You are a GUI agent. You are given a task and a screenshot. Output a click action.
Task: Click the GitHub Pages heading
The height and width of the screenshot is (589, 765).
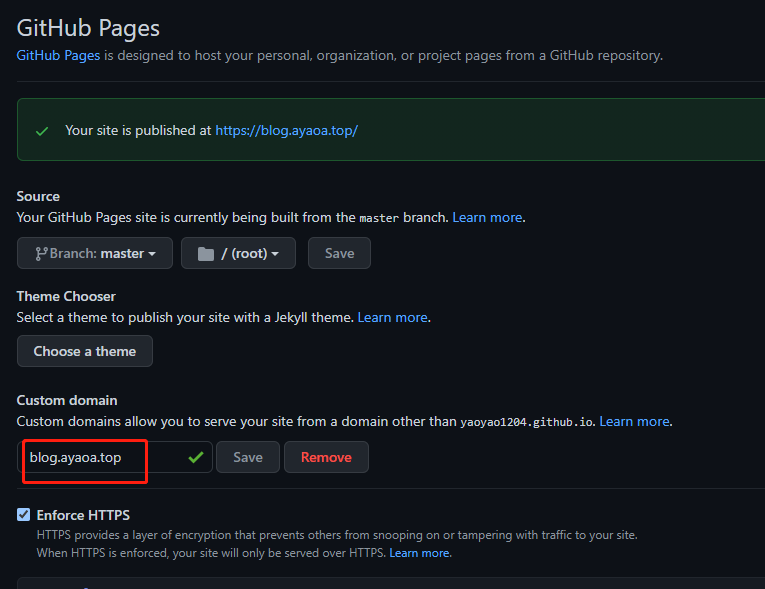(x=88, y=28)
